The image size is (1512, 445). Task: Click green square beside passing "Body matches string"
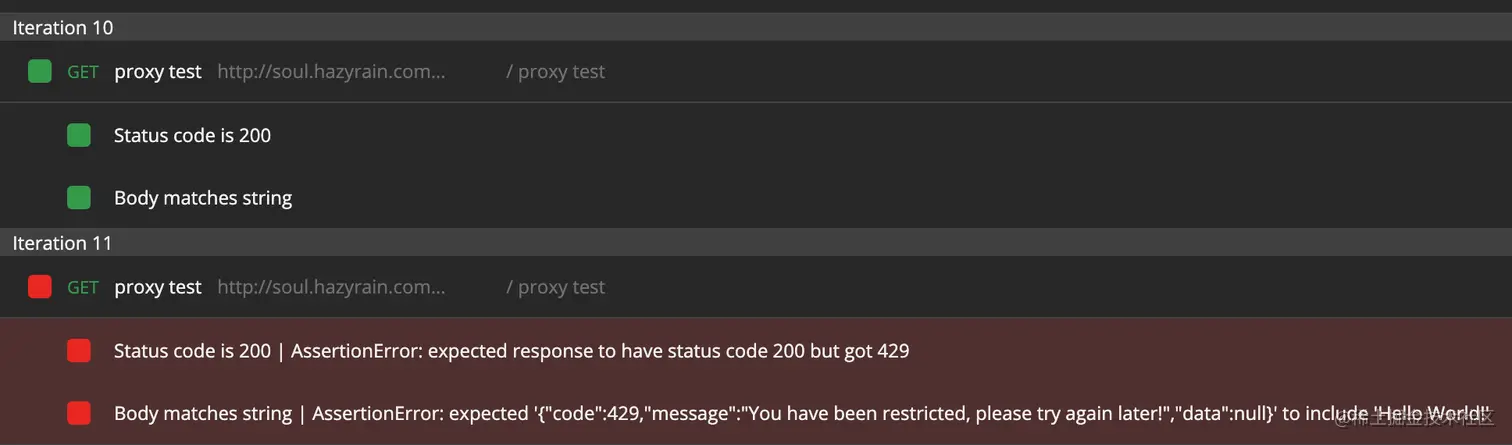pos(79,198)
